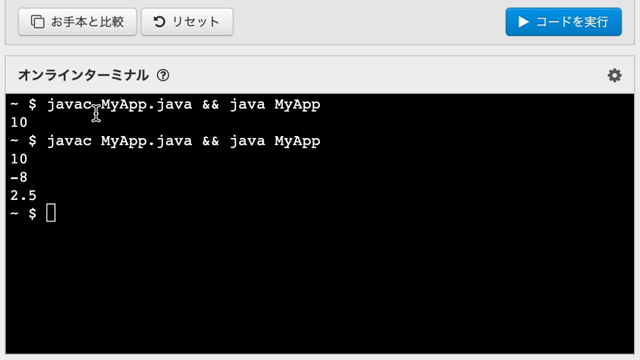The height and width of the screenshot is (360, 640).
Task: Click the output value 2.5
Action: point(23,196)
